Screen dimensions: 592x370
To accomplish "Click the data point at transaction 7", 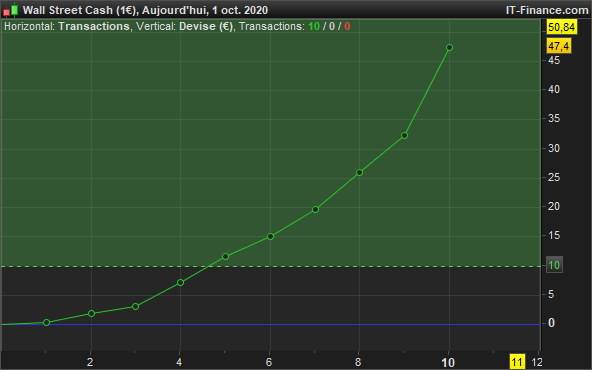I will [315, 210].
